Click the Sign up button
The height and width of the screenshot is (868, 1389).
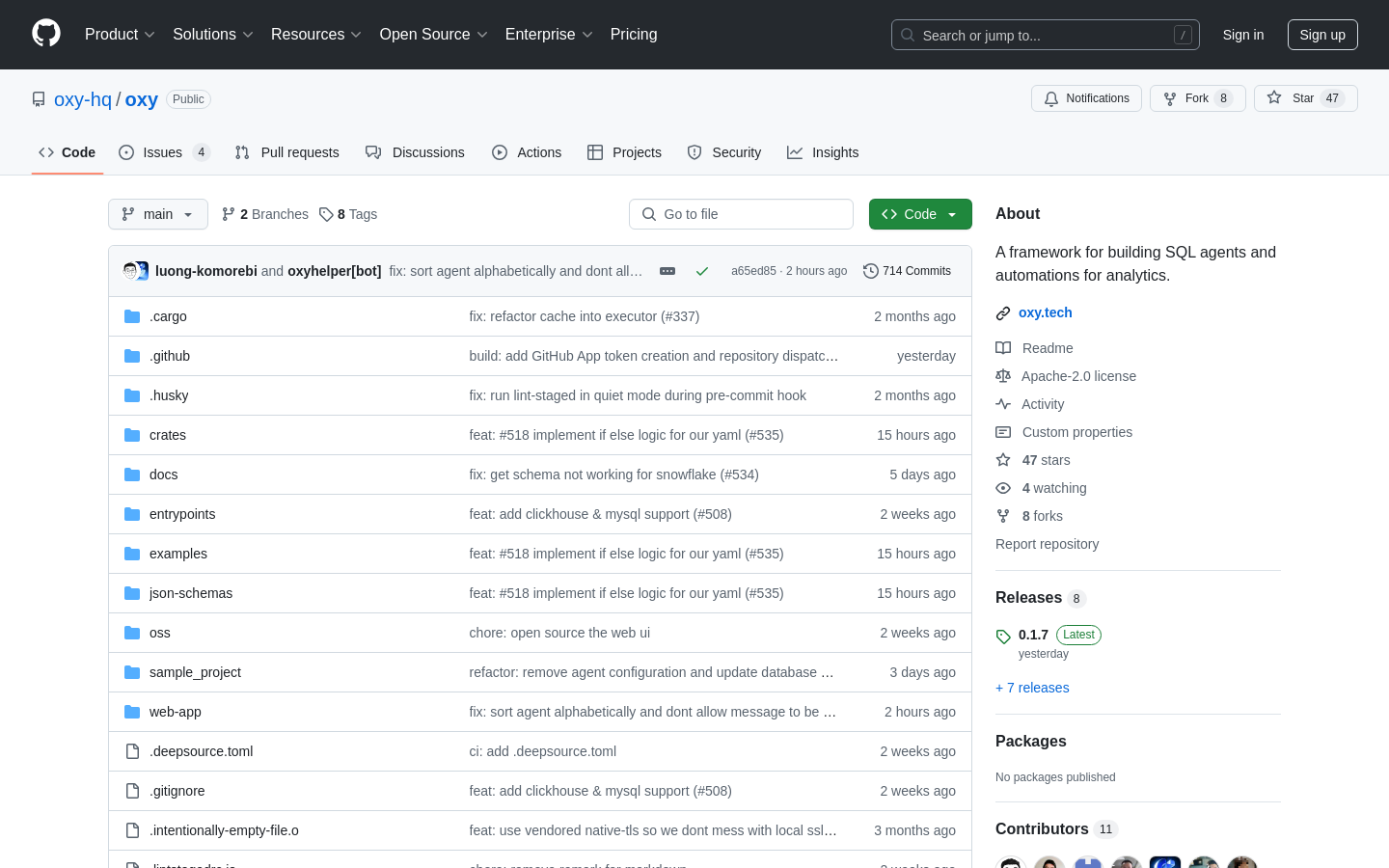[1322, 35]
